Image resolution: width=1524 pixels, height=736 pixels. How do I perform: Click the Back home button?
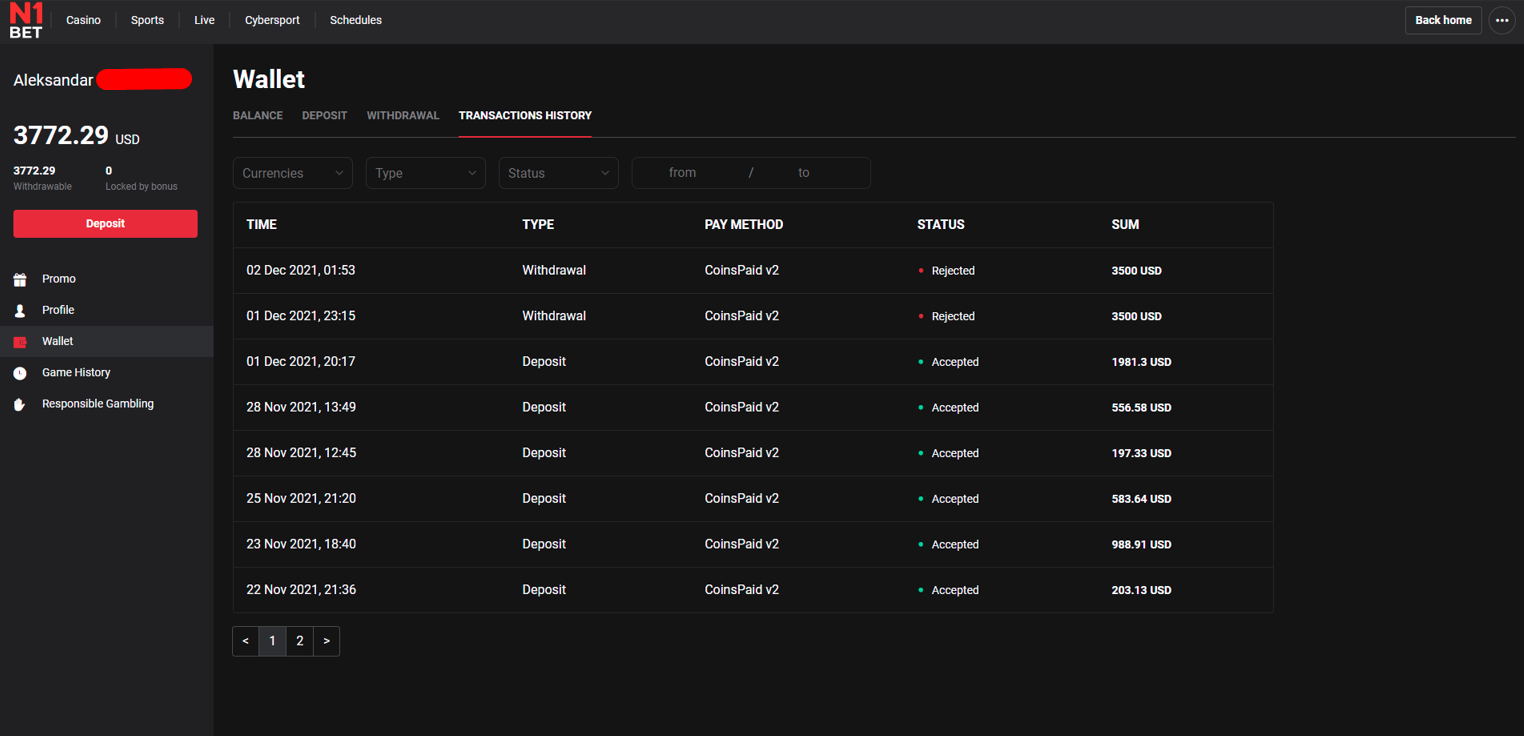(x=1443, y=20)
